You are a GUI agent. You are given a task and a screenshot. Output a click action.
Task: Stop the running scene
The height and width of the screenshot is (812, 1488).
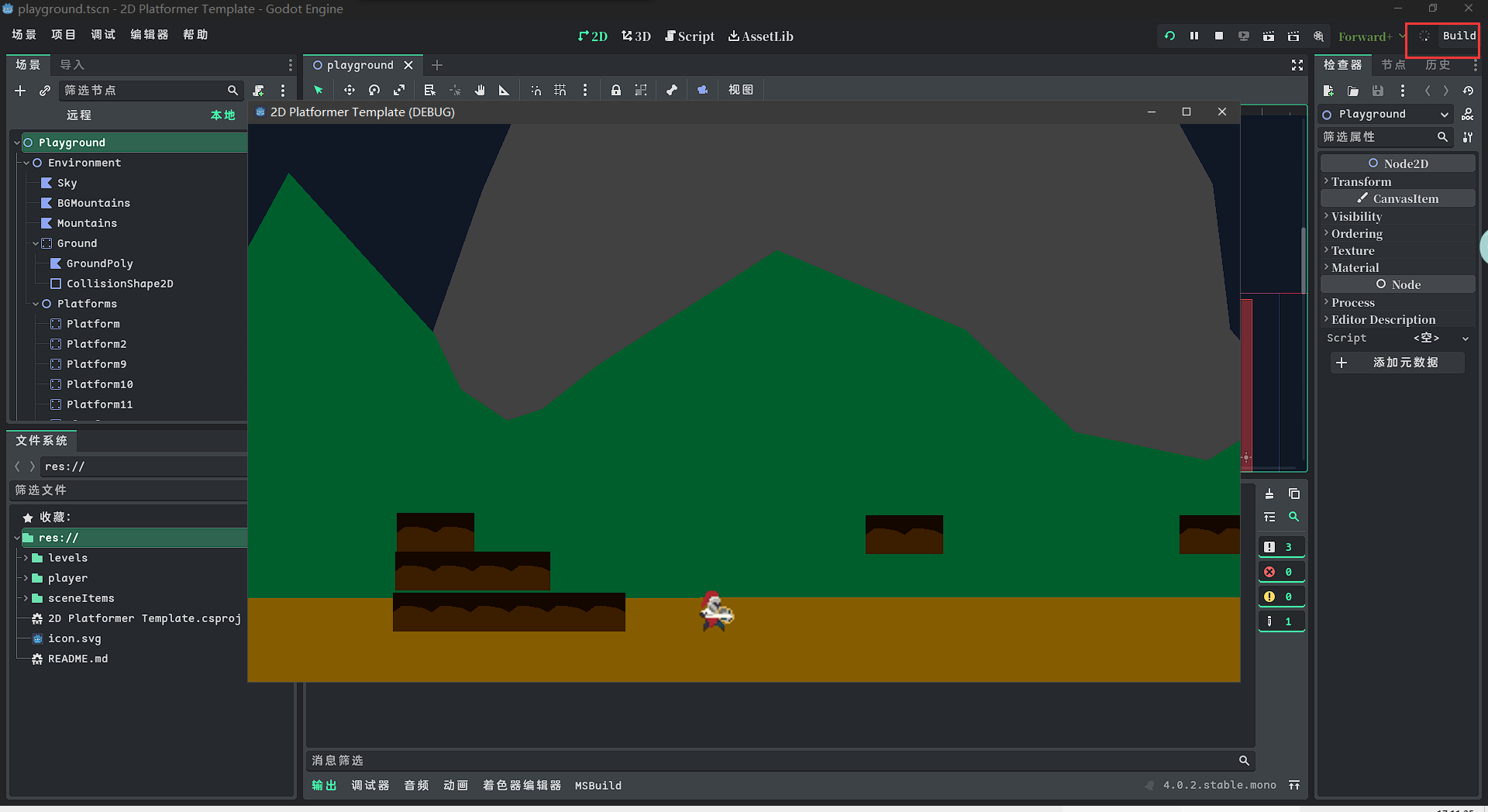pyautogui.click(x=1218, y=36)
